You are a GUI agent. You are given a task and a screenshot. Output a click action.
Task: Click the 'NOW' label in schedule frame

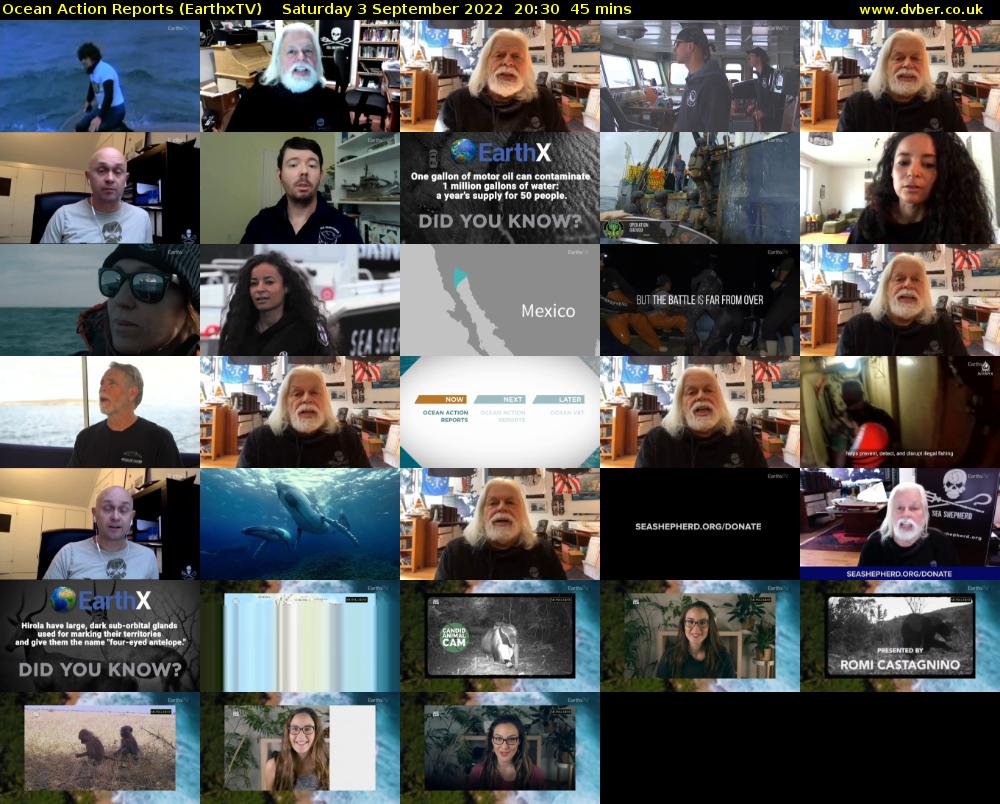(454, 400)
